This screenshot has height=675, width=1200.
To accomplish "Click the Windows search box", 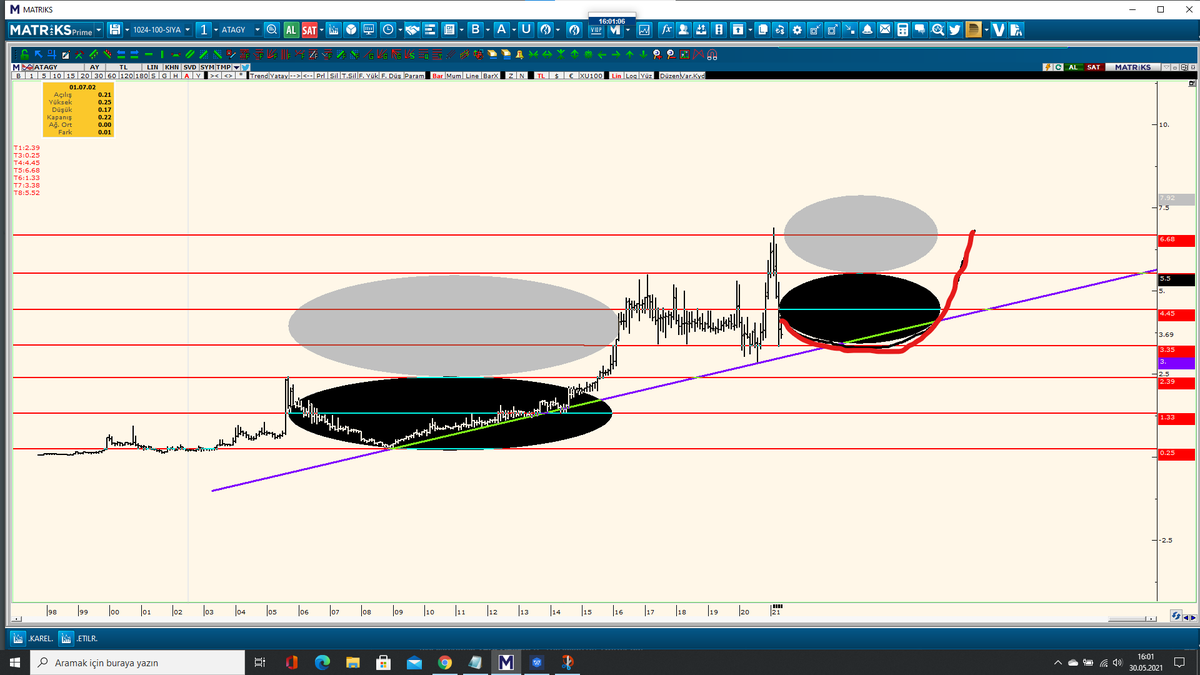I will coord(137,662).
